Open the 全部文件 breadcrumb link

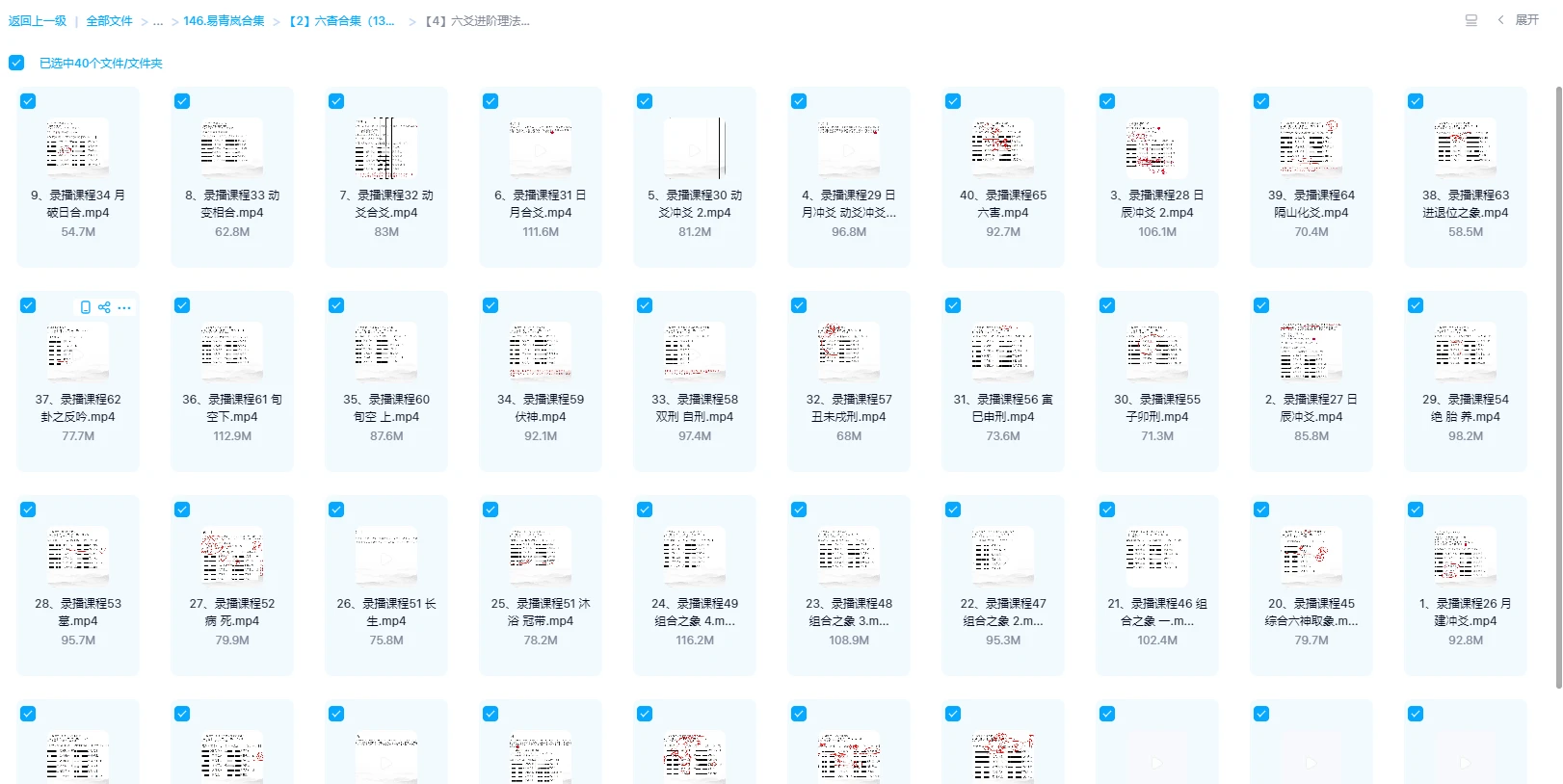pyautogui.click(x=110, y=21)
